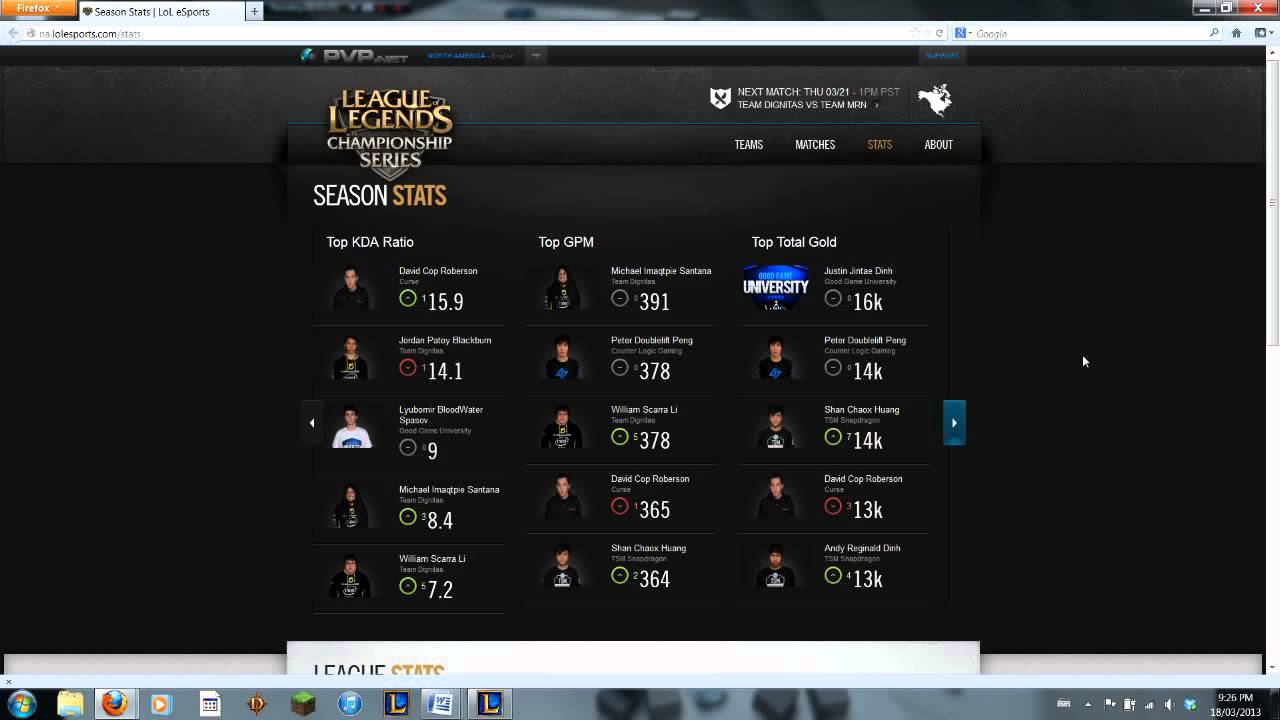Click the gray neutral trend icon beside 391
The width and height of the screenshot is (1280, 720).
620,298
